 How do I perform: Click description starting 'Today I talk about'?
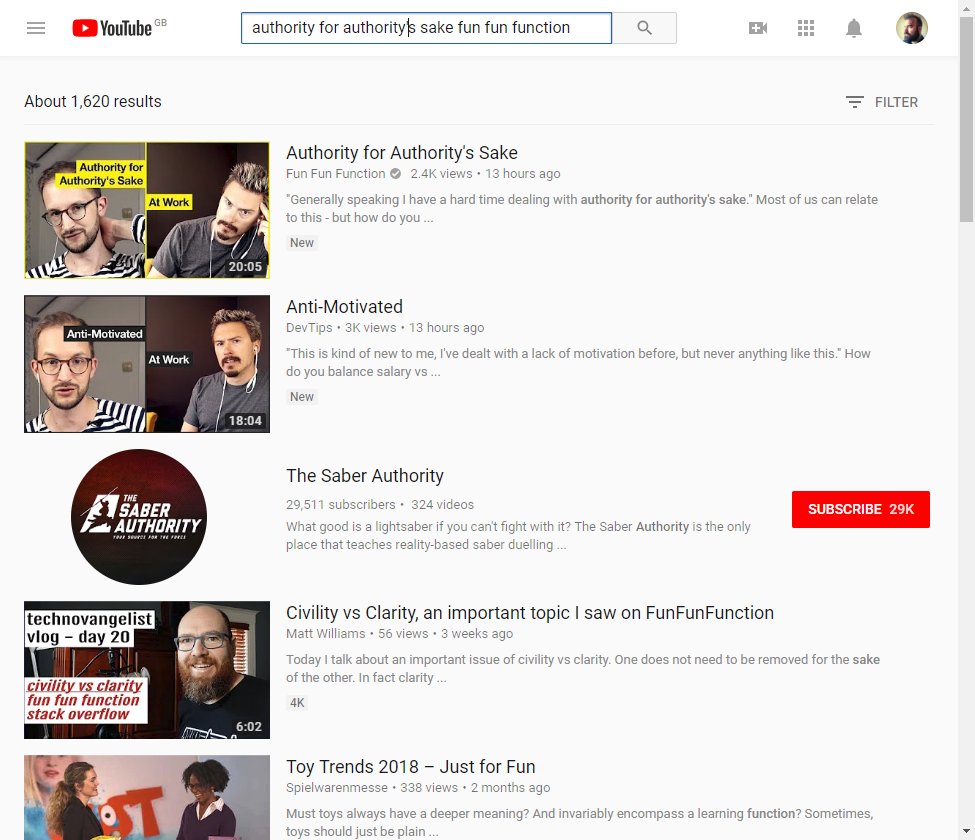[583, 668]
